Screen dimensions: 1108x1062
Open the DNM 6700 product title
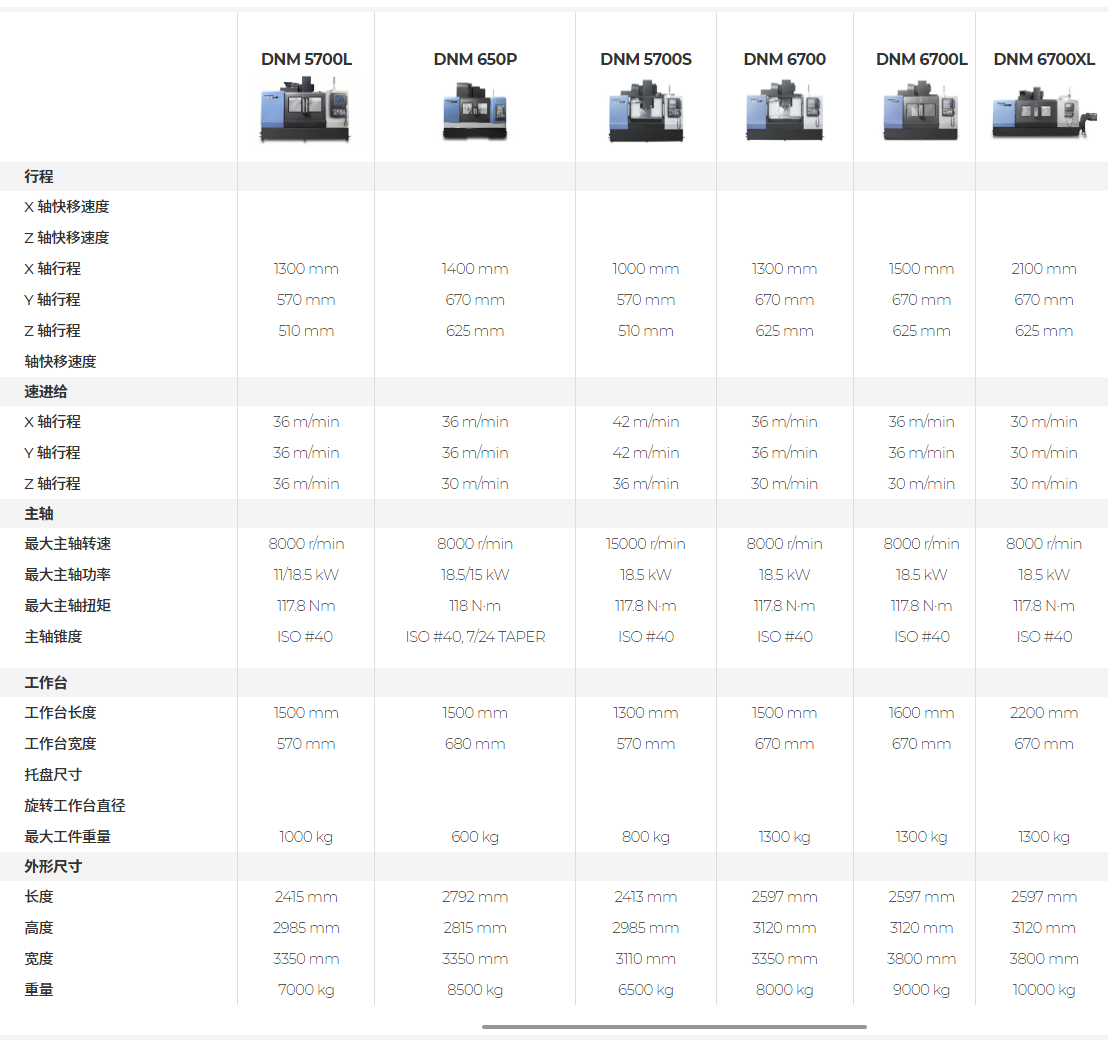pyautogui.click(x=784, y=59)
